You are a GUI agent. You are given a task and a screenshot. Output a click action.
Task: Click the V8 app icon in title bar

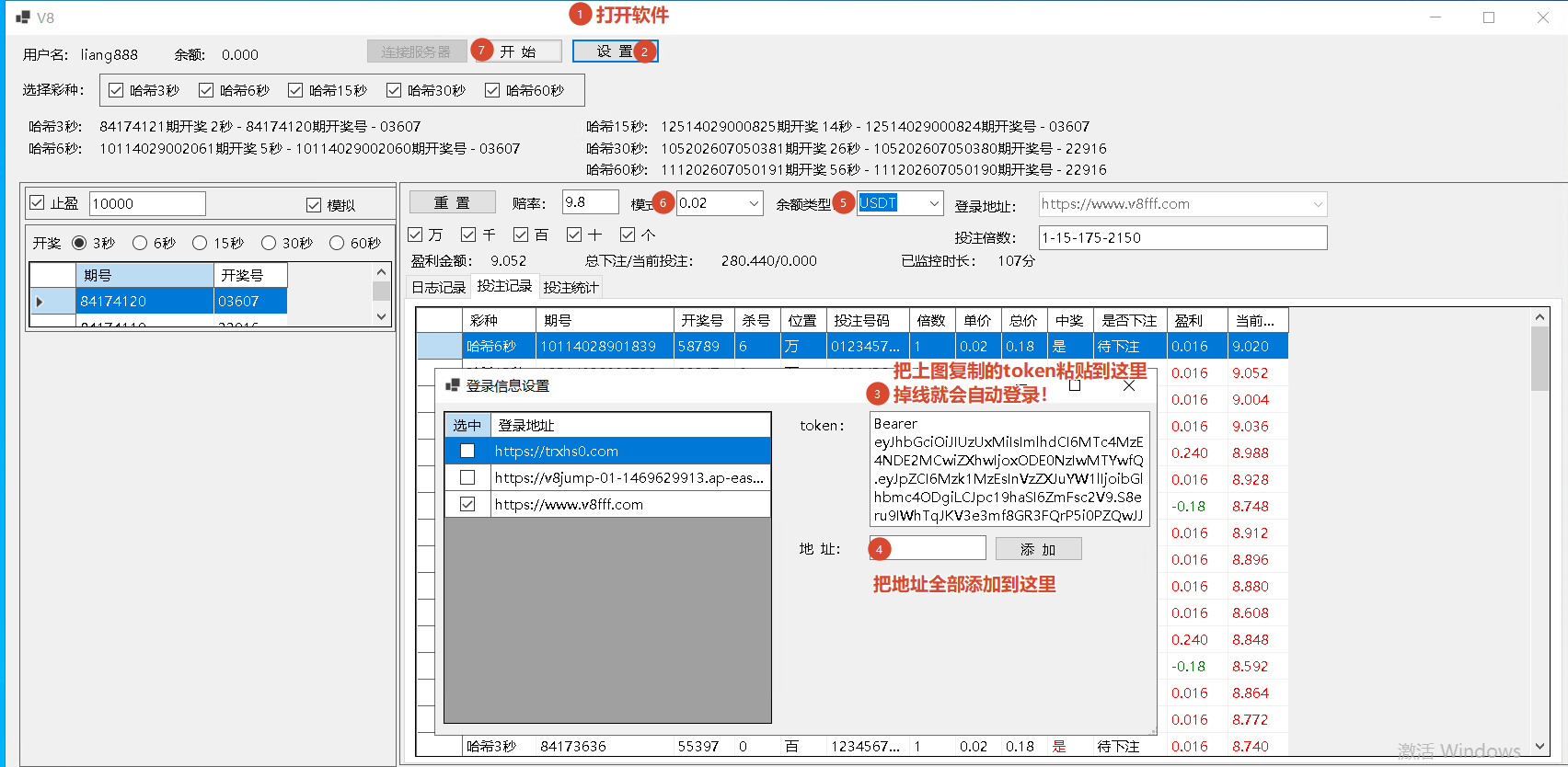coord(23,17)
